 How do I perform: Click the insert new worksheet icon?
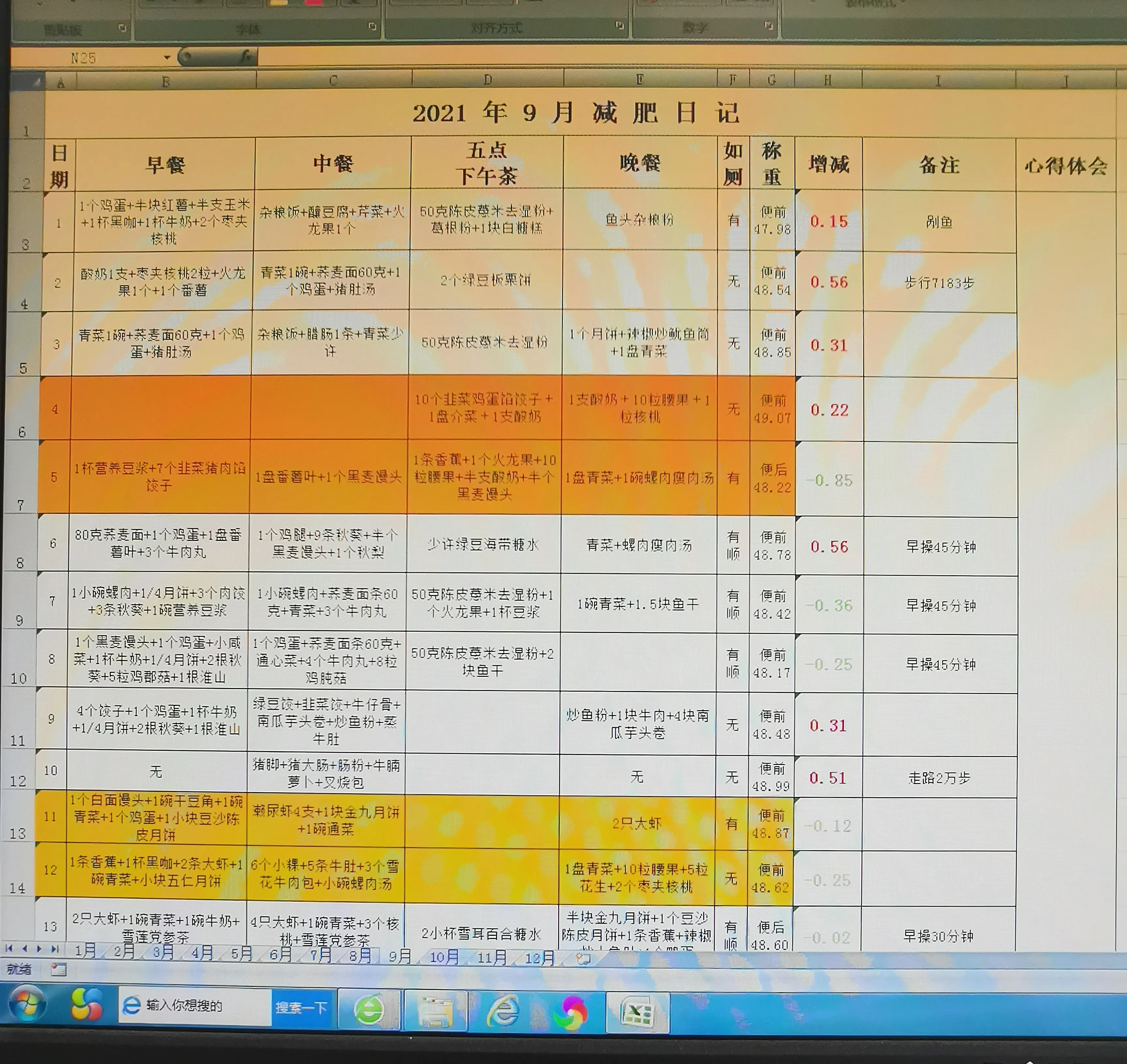tap(583, 958)
